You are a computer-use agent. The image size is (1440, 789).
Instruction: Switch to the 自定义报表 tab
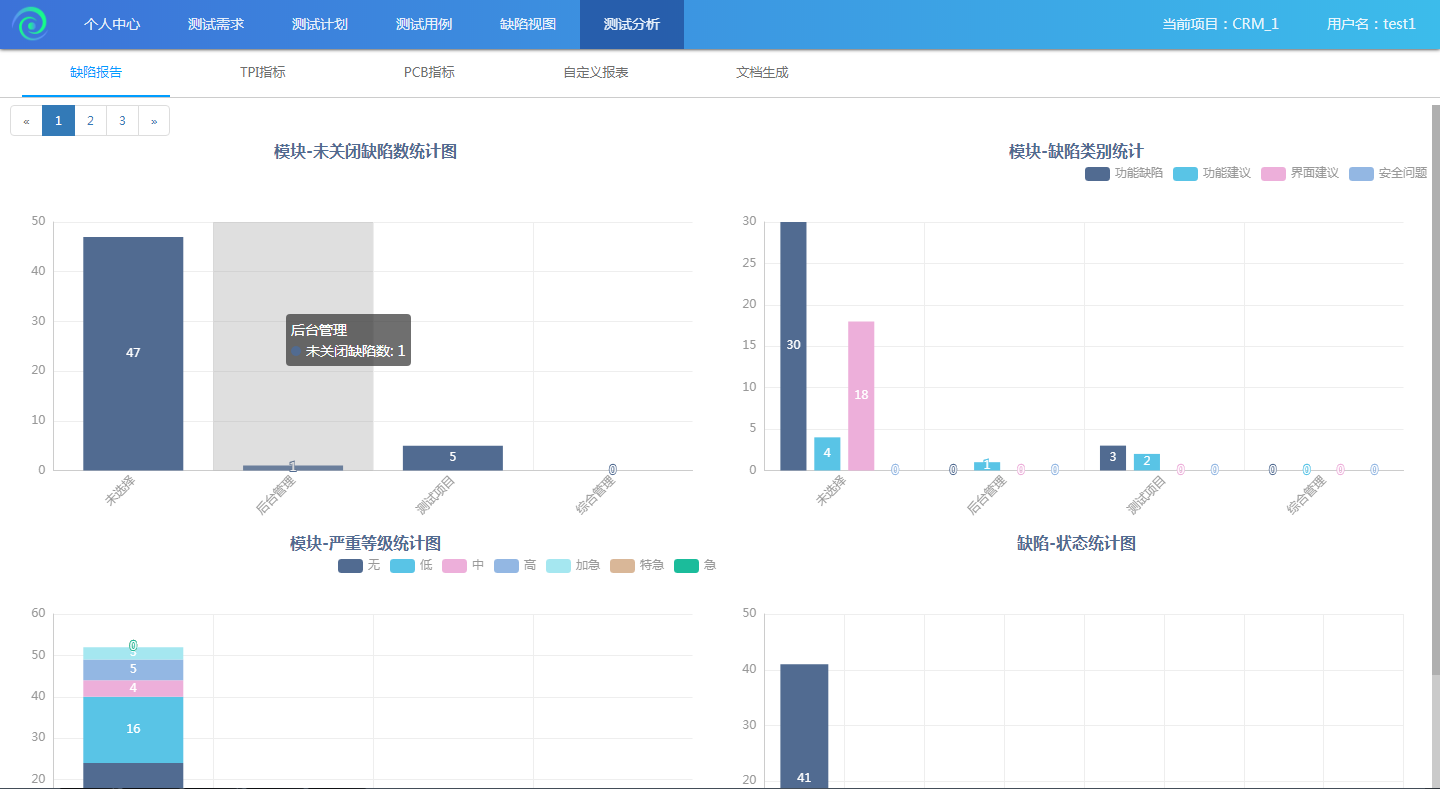pyautogui.click(x=596, y=72)
